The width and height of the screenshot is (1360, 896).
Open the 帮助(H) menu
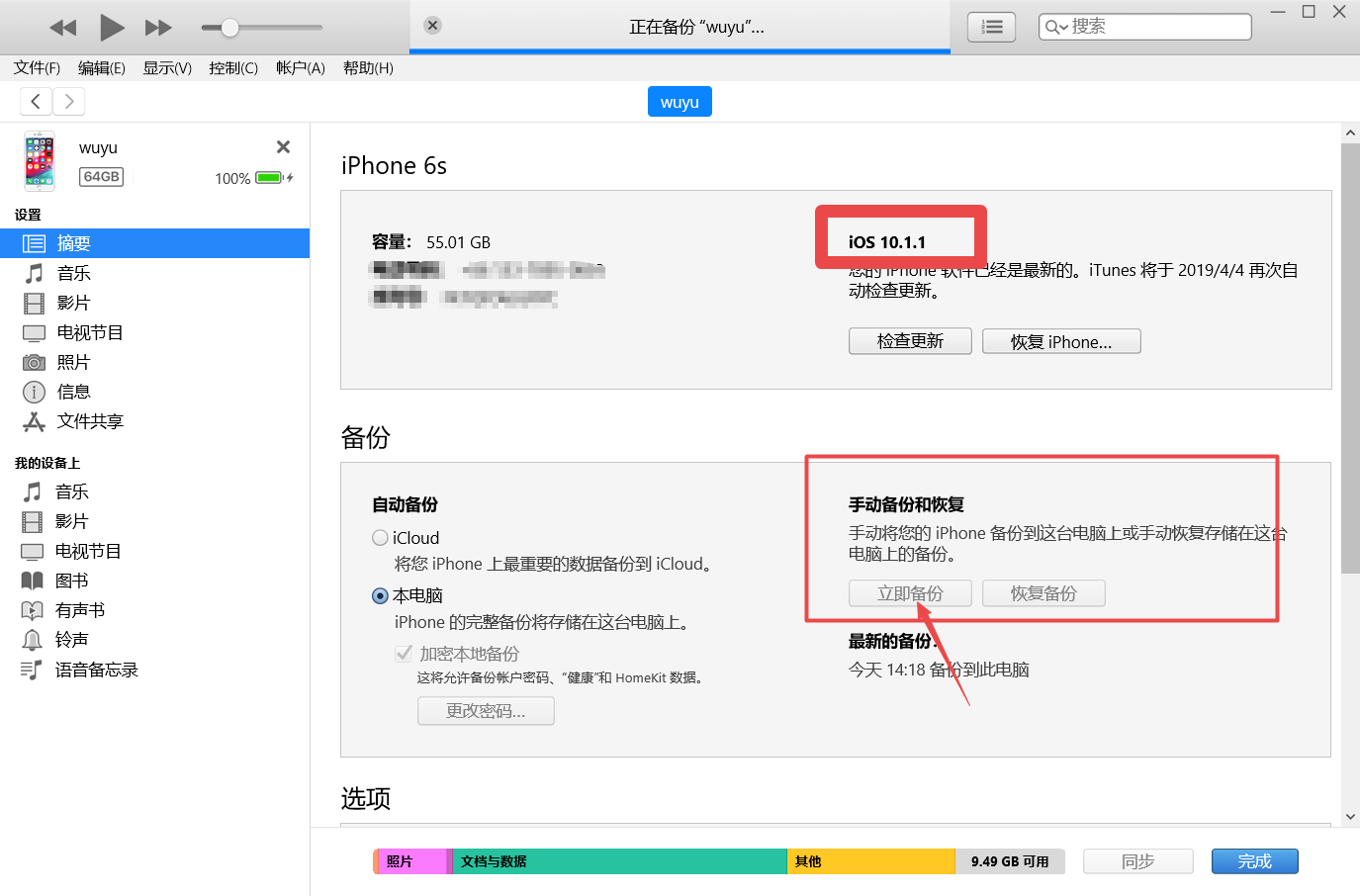tap(368, 68)
